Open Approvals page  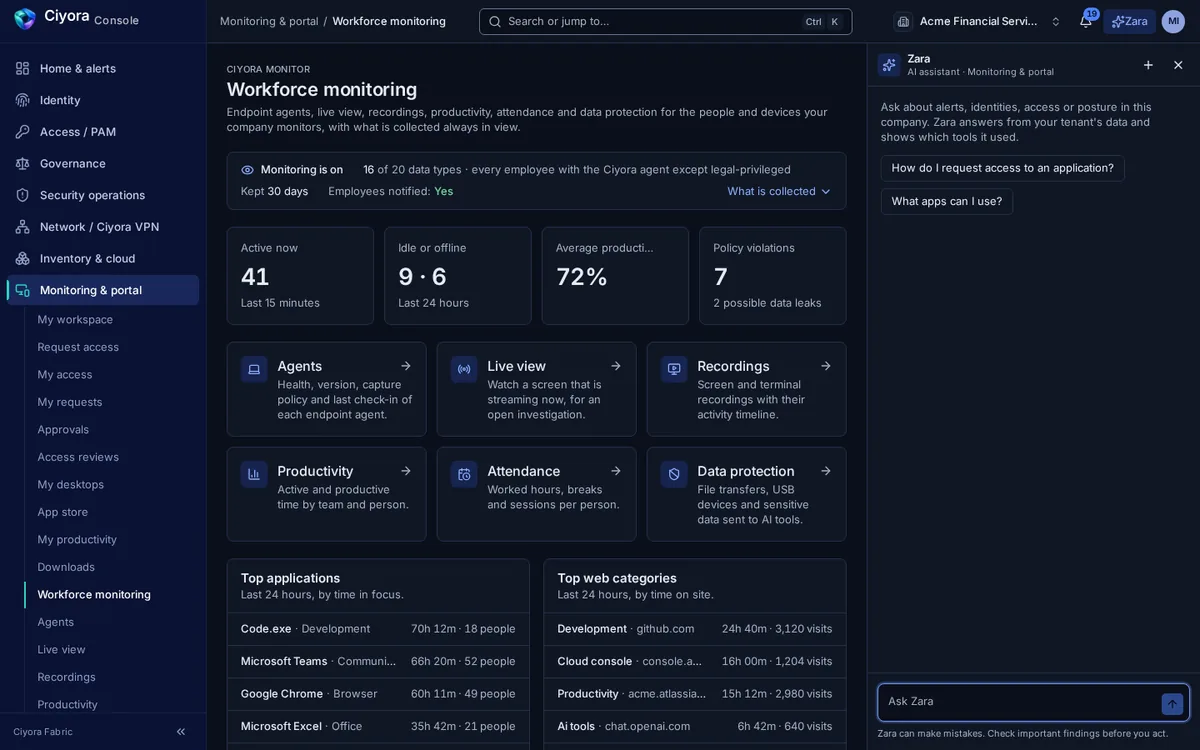click(x=111, y=429)
